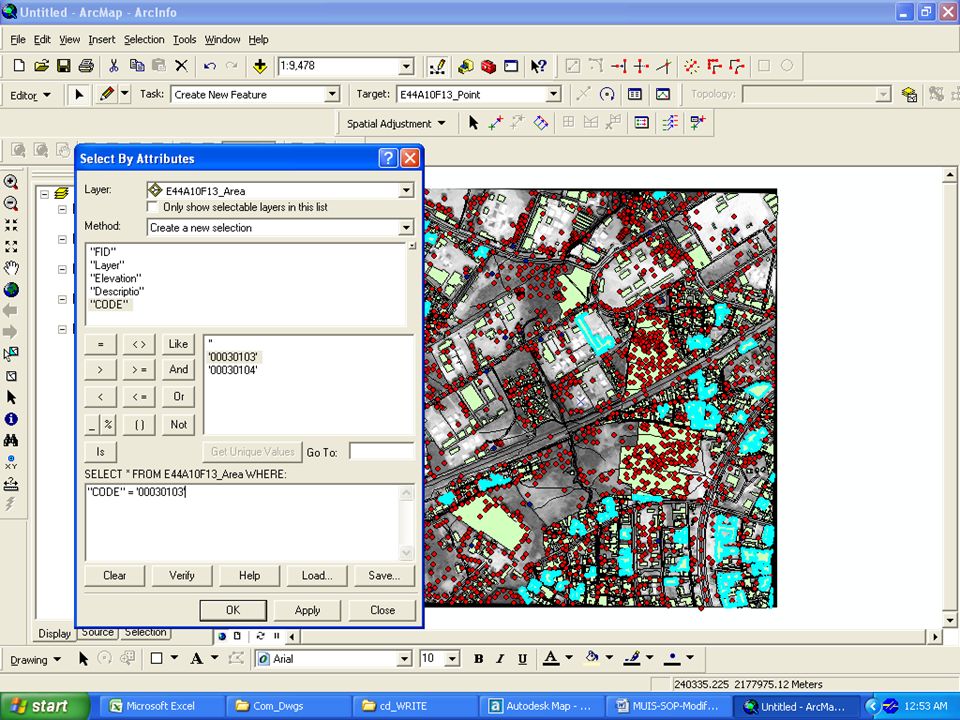Open the Insert menu
960x720 pixels.
pyautogui.click(x=102, y=39)
